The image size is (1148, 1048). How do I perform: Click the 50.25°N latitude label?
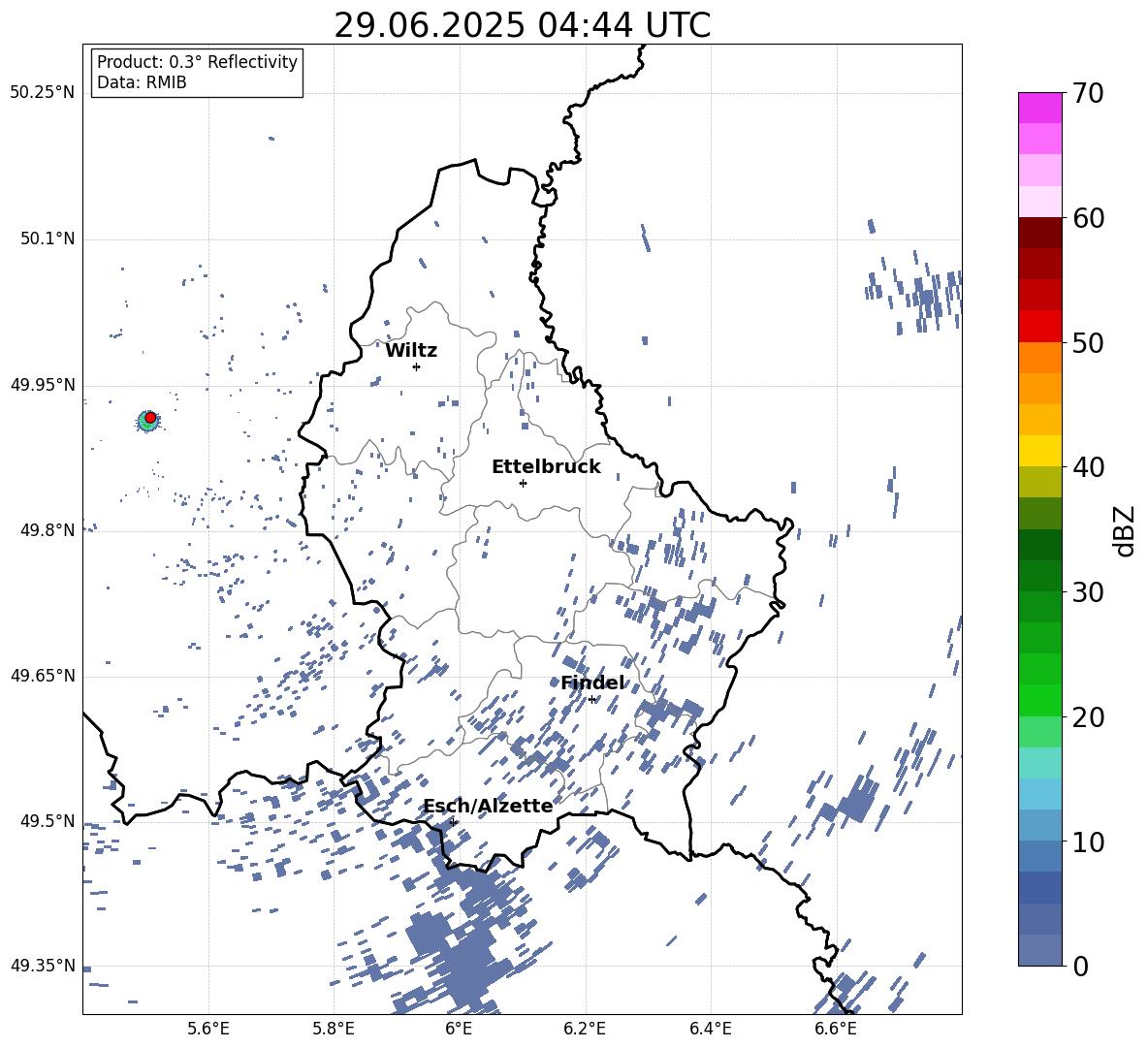43,92
